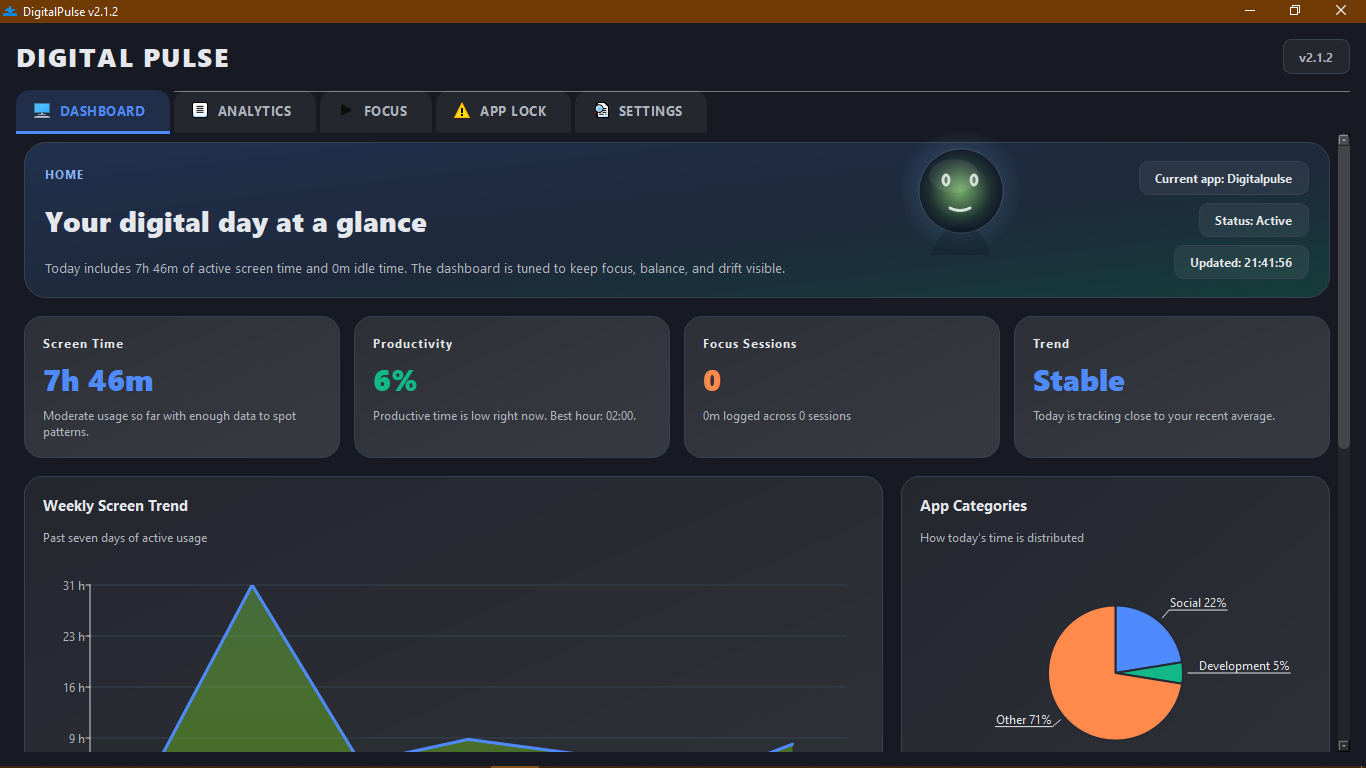Screen dimensions: 1366x768
Task: Click the 6% productivity value
Action: tap(395, 381)
